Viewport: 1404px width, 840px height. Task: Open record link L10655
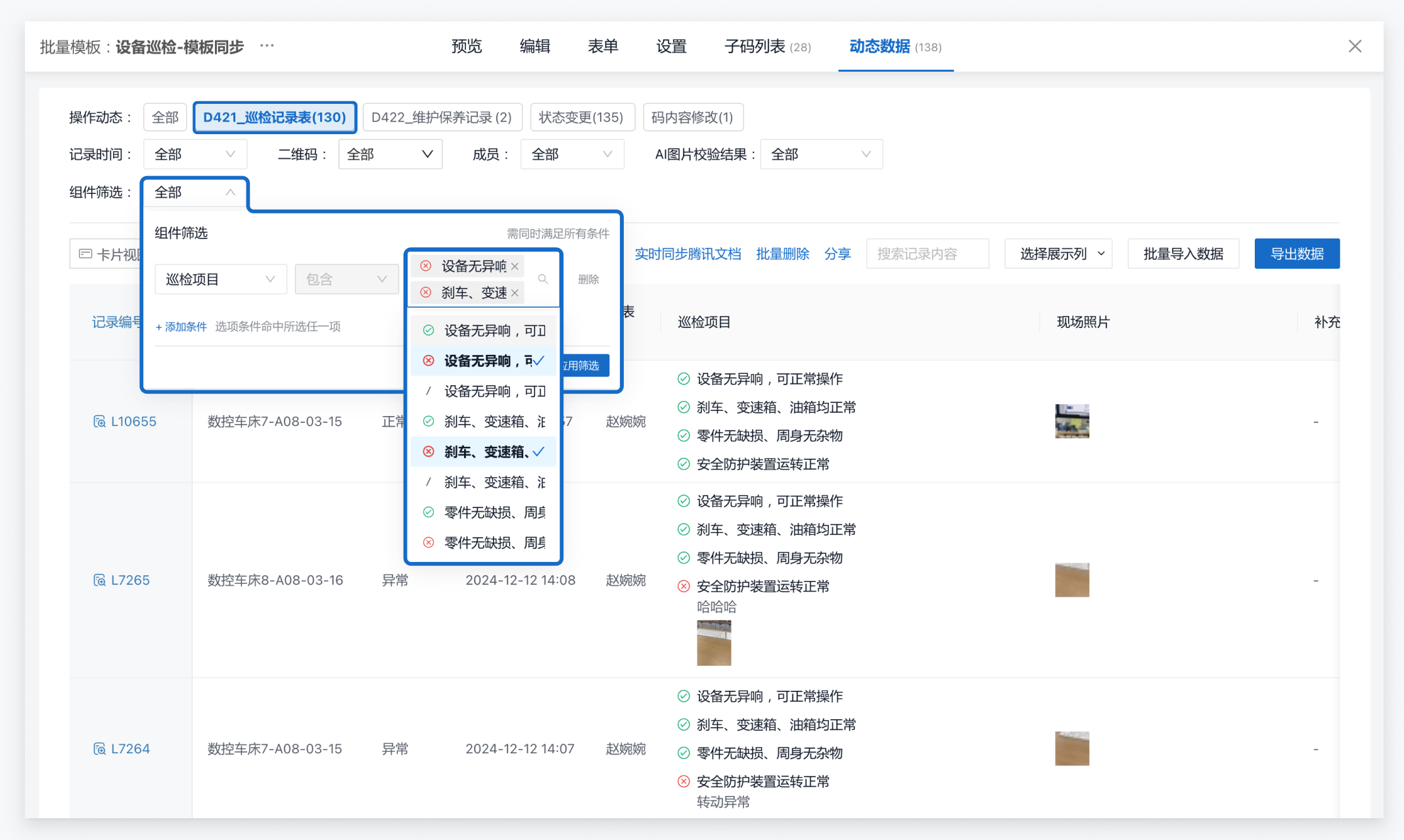[133, 421]
